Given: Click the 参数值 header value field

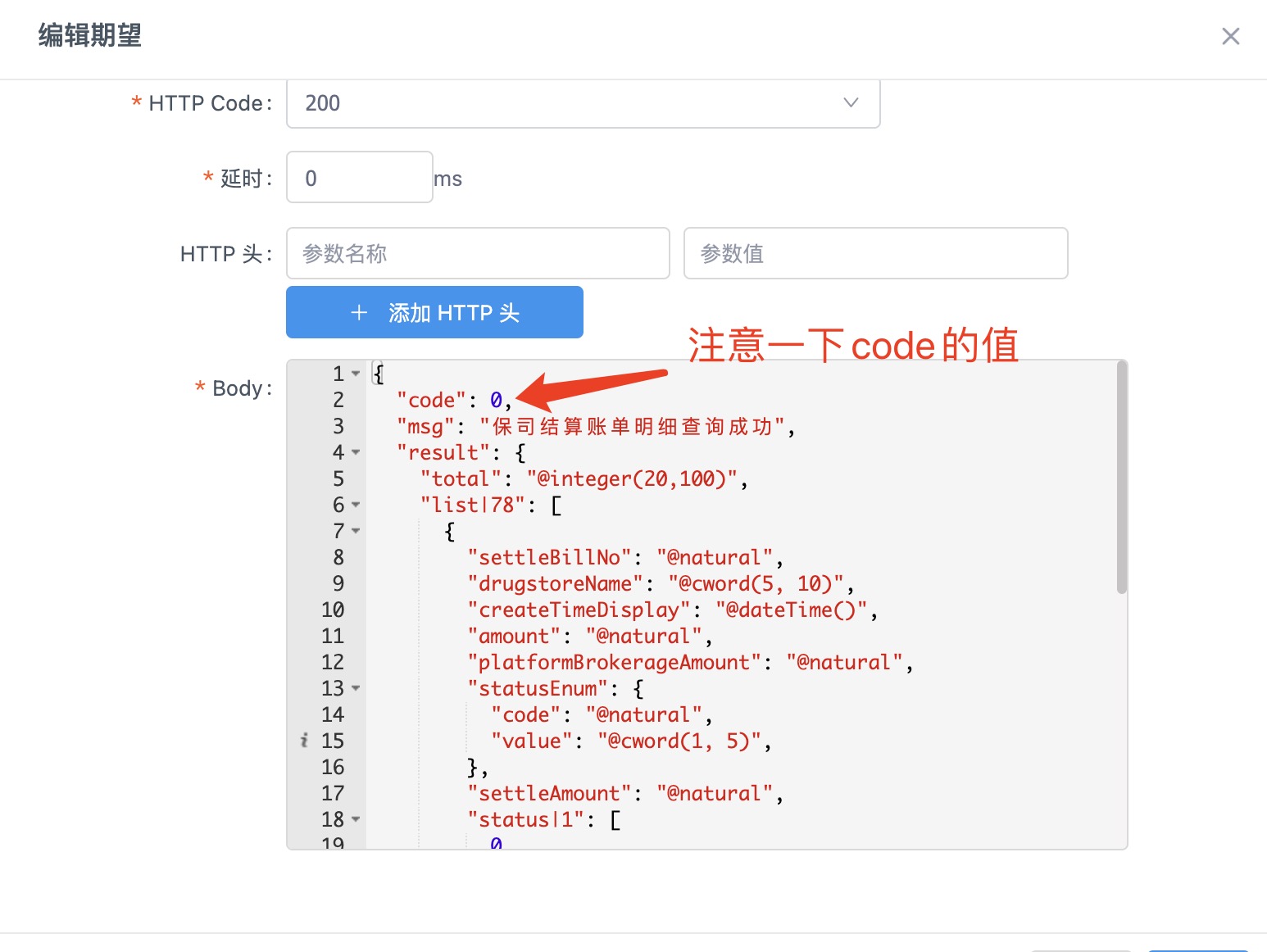Looking at the screenshot, I should tap(875, 253).
